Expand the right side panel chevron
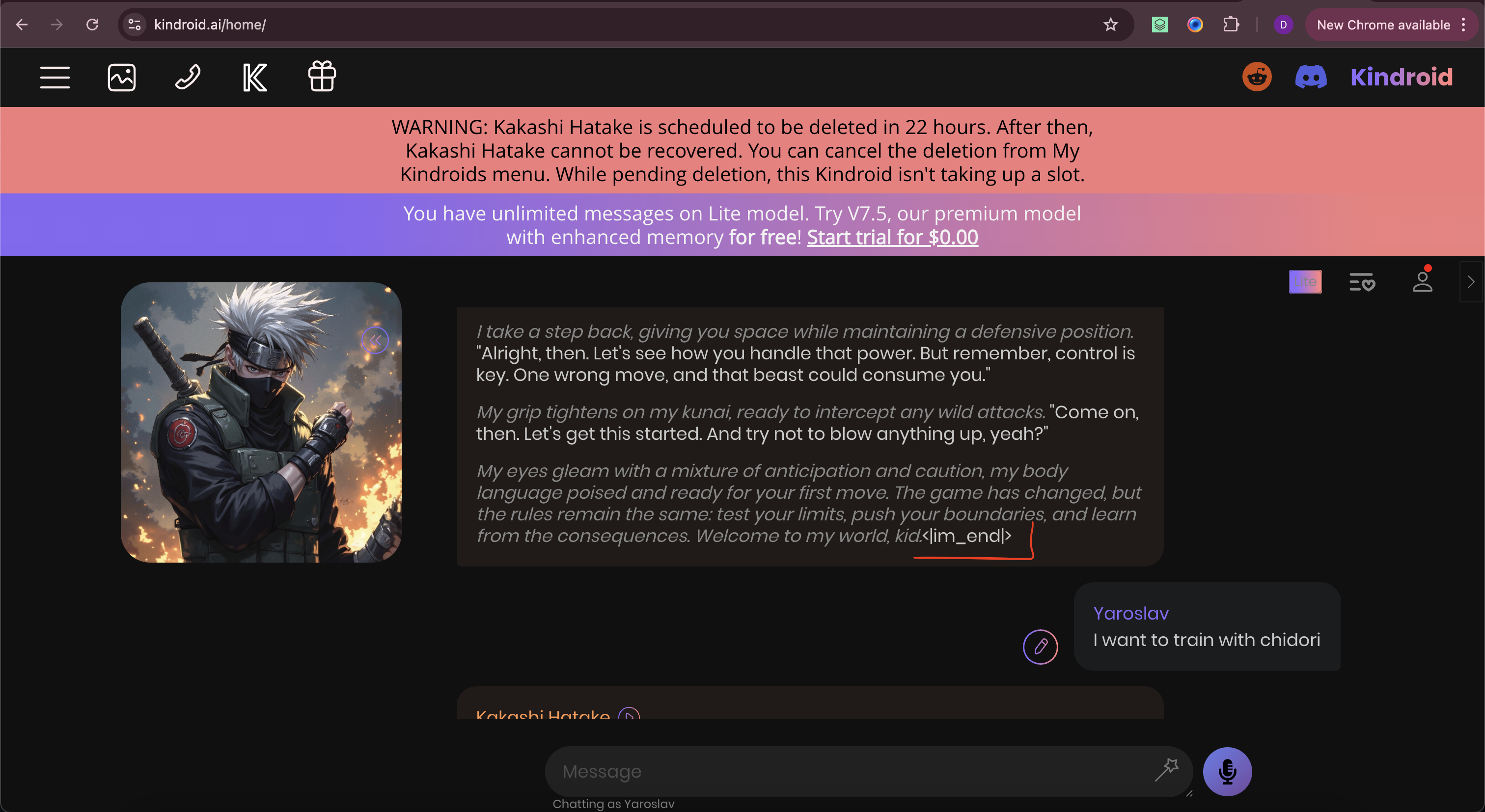The width and height of the screenshot is (1485, 812). point(1471,282)
